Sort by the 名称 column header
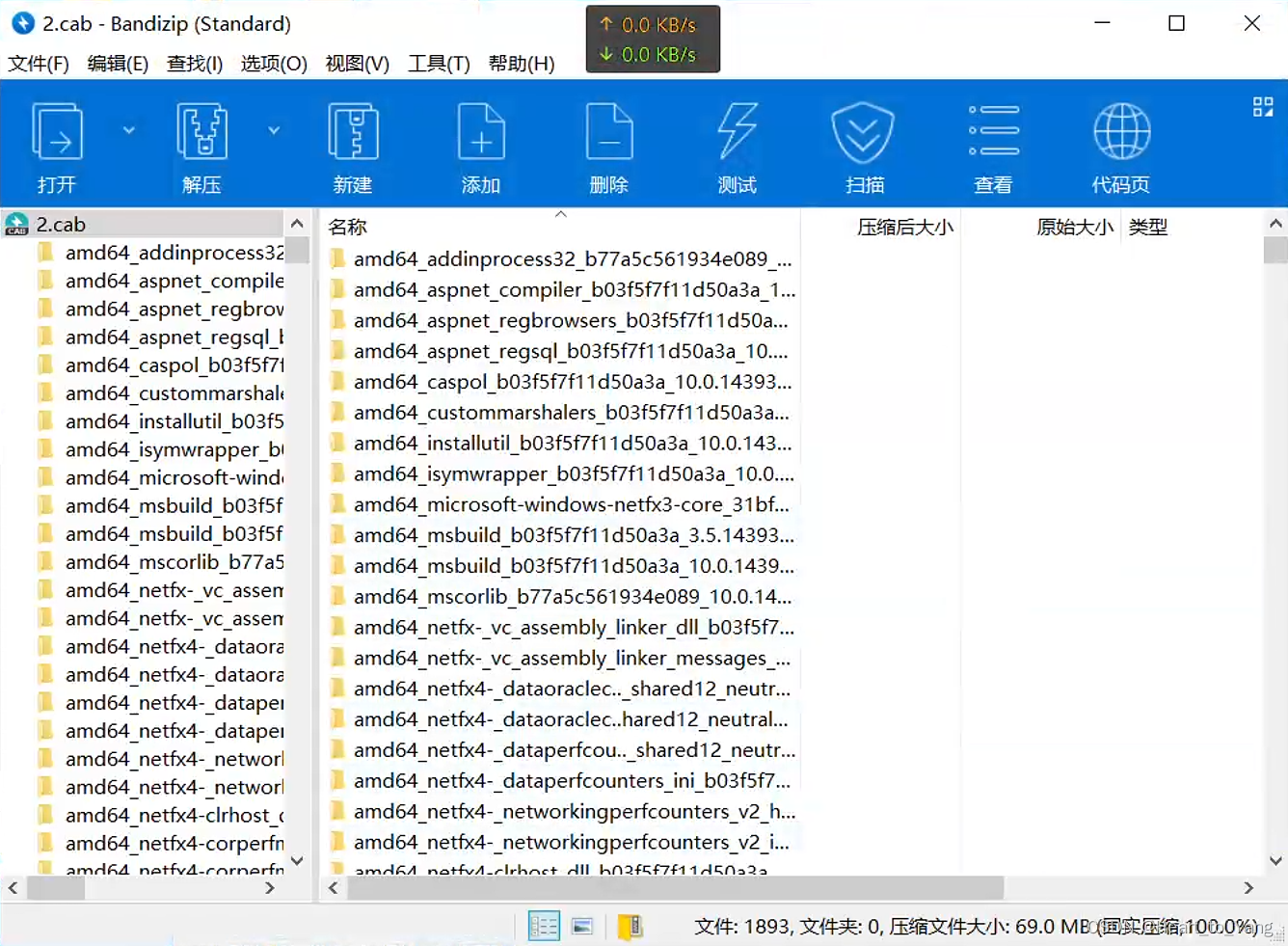Screen dimensions: 1288x946 point(348,228)
